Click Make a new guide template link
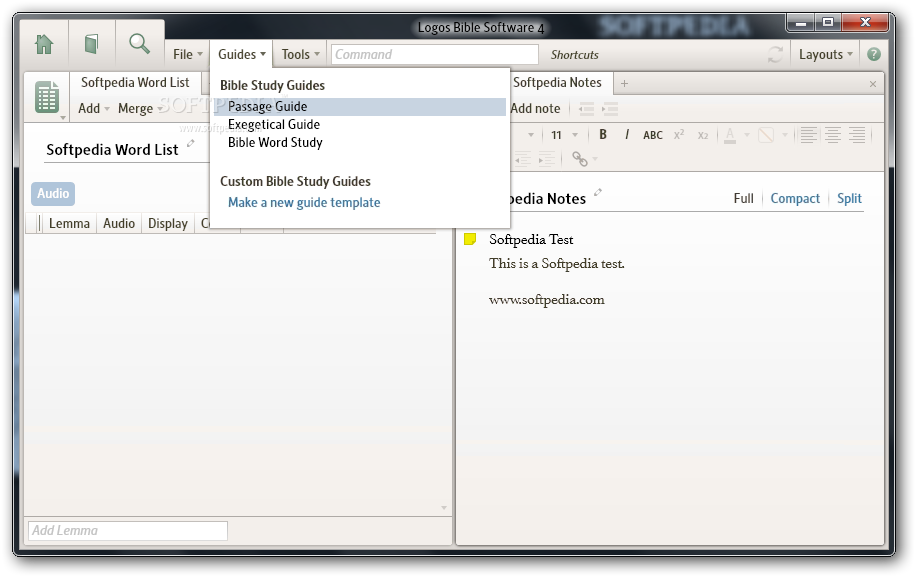This screenshot has height=577, width=916. point(304,203)
